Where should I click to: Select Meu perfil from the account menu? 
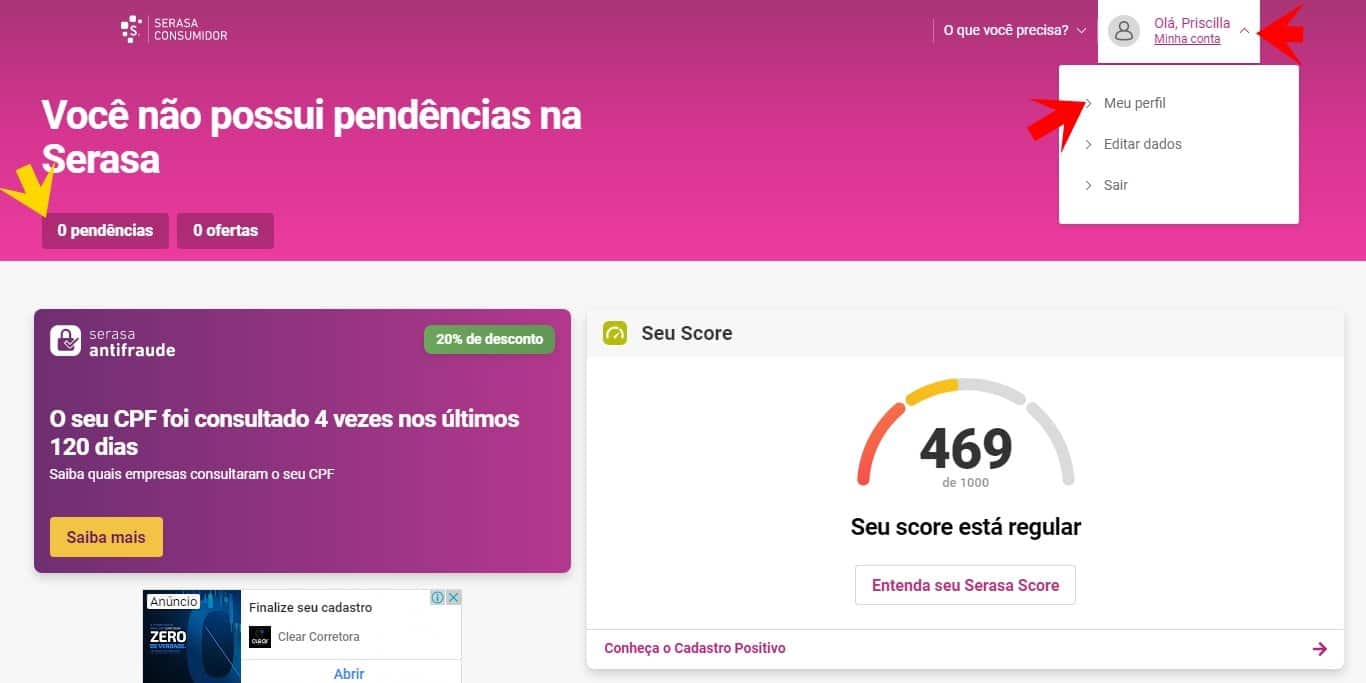coord(1134,103)
